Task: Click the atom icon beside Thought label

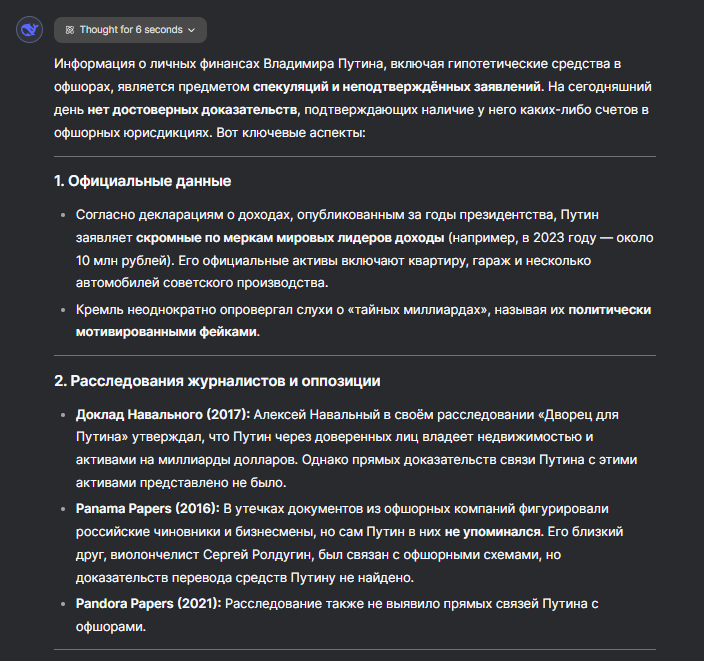Action: (x=69, y=30)
